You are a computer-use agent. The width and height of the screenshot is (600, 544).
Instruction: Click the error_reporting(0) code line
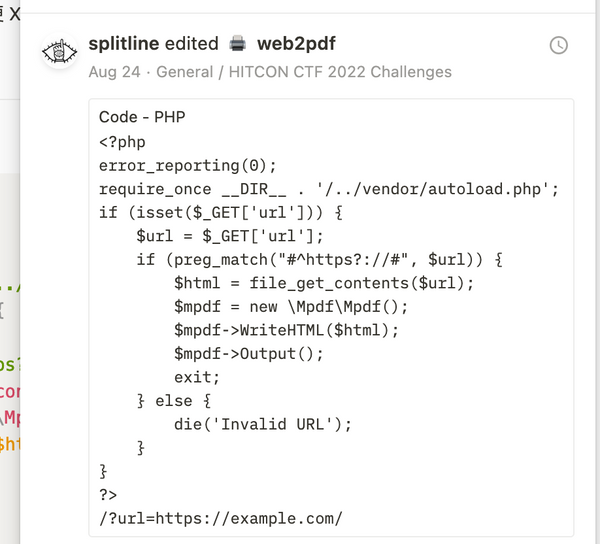188,166
